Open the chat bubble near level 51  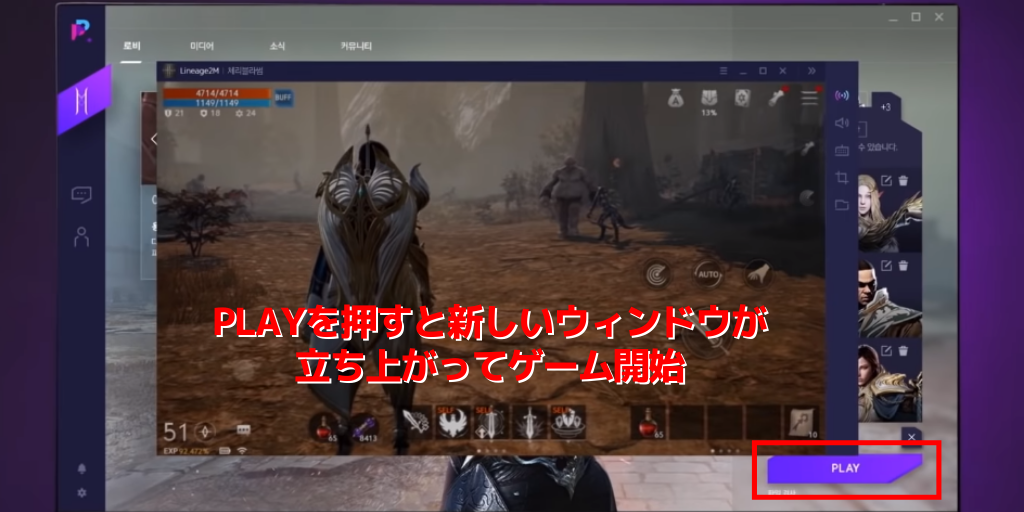tap(244, 430)
